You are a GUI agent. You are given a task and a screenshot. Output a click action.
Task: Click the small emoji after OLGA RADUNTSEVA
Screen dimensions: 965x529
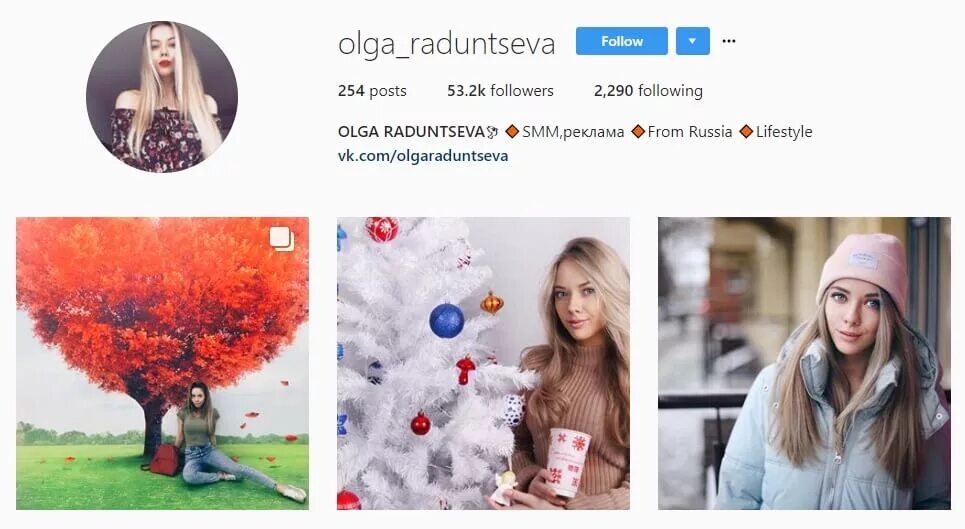tap(492, 132)
